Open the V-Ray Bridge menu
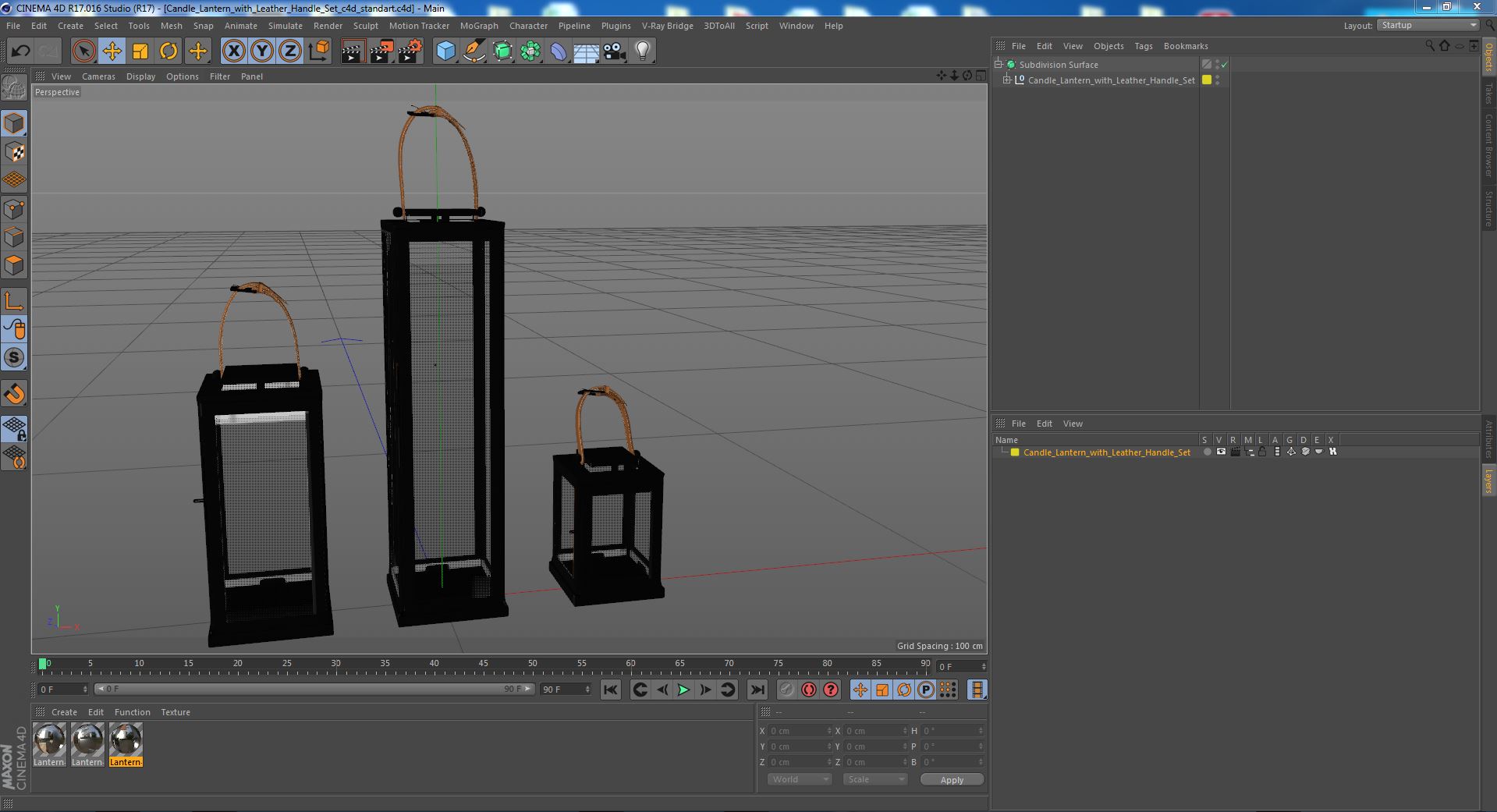This screenshot has height=812, width=1497. pyautogui.click(x=667, y=26)
